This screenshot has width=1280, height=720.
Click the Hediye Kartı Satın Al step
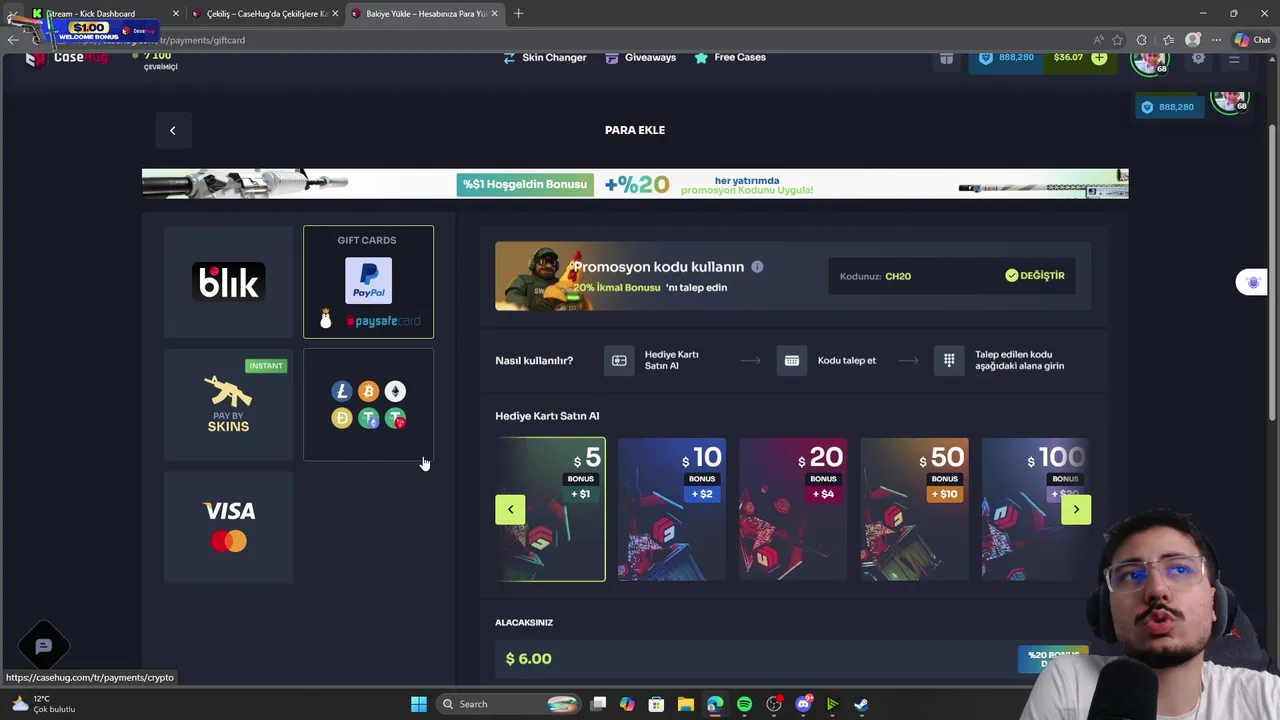click(x=653, y=361)
